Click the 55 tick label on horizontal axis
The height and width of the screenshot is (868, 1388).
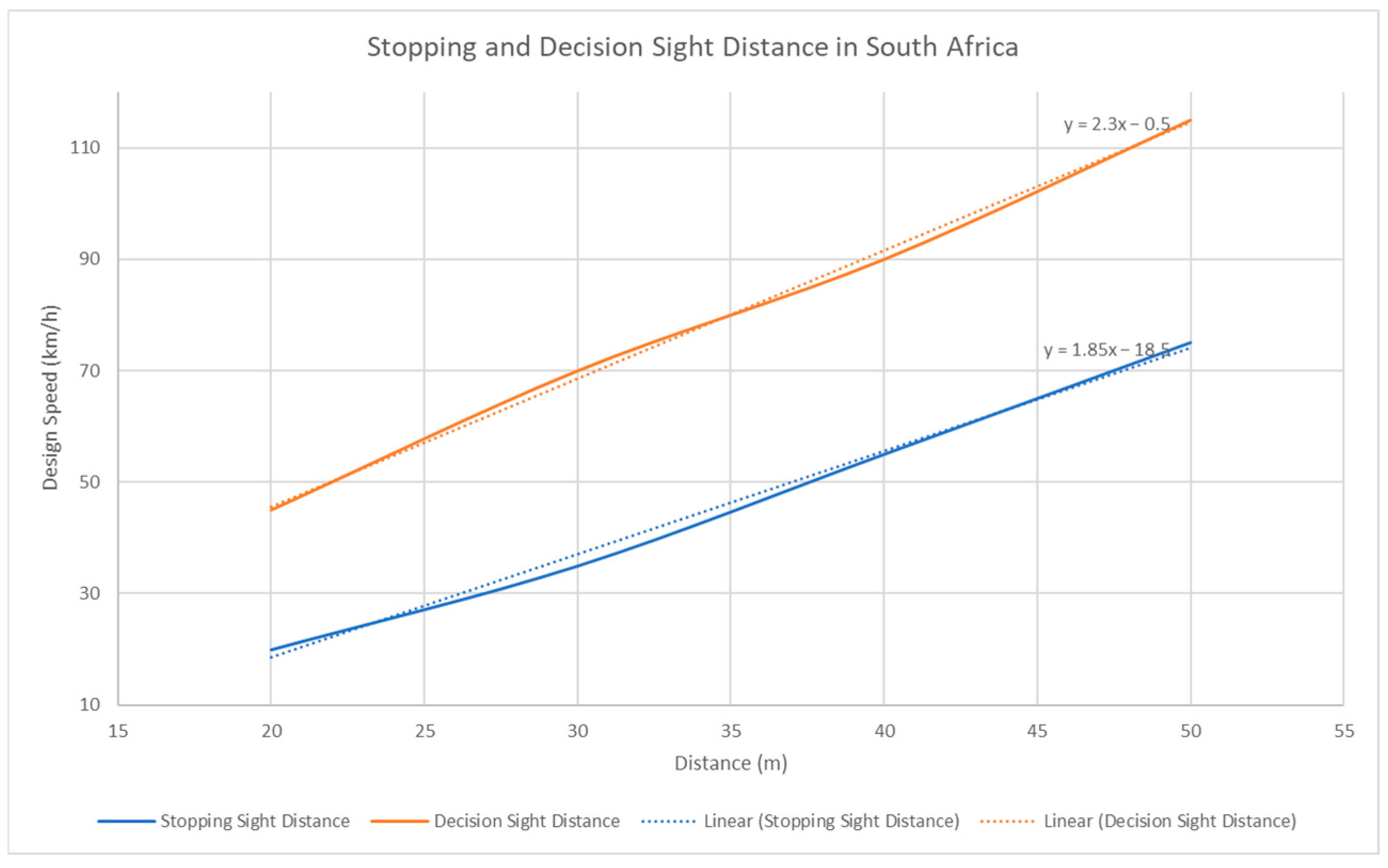1344,731
